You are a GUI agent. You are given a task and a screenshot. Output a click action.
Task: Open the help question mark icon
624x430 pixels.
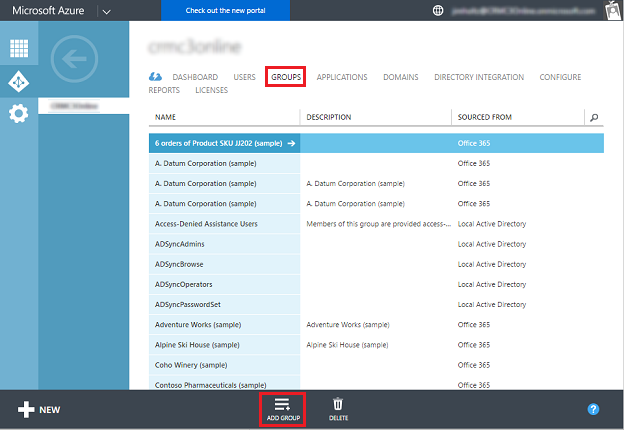pyautogui.click(x=593, y=410)
